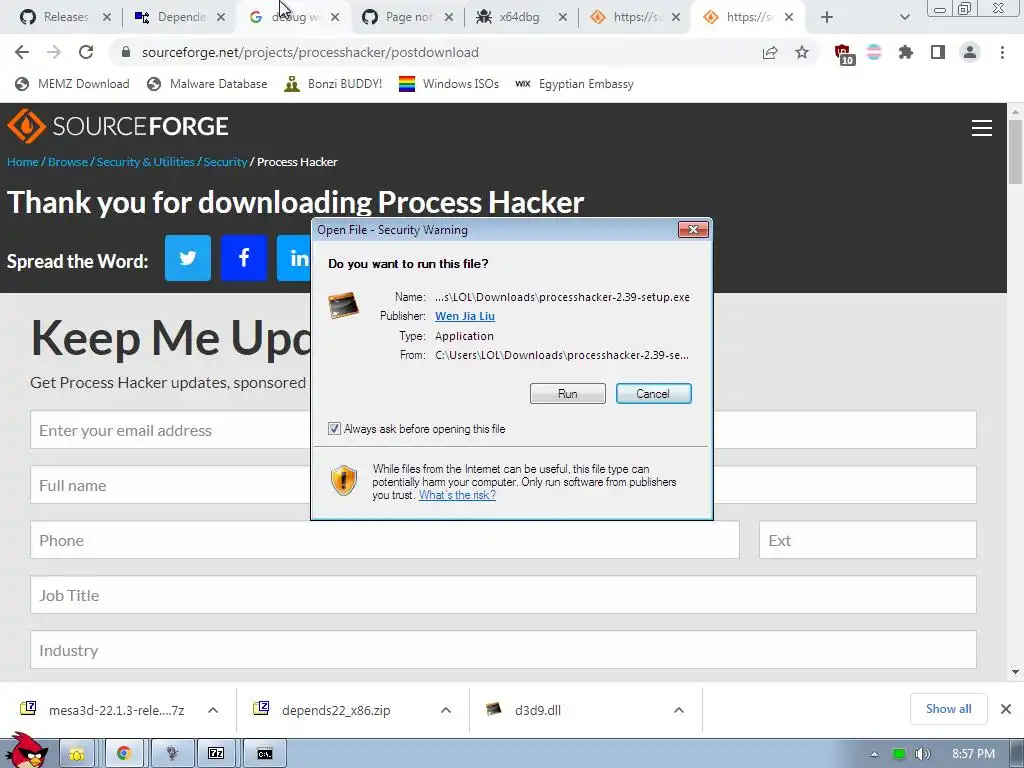Show hidden tray icons arrow
Screen dimensions: 1024x768
874,754
